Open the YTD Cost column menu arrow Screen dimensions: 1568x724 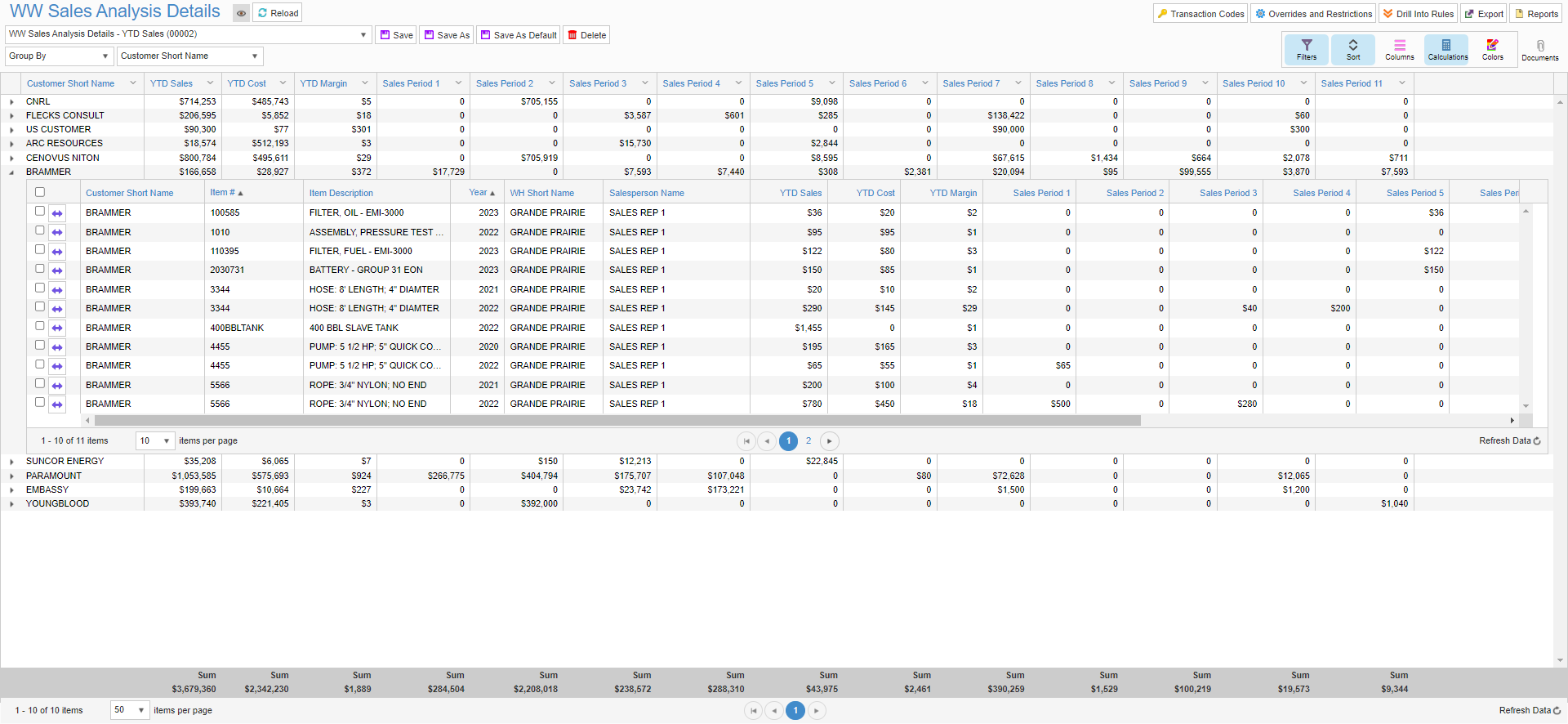click(283, 83)
